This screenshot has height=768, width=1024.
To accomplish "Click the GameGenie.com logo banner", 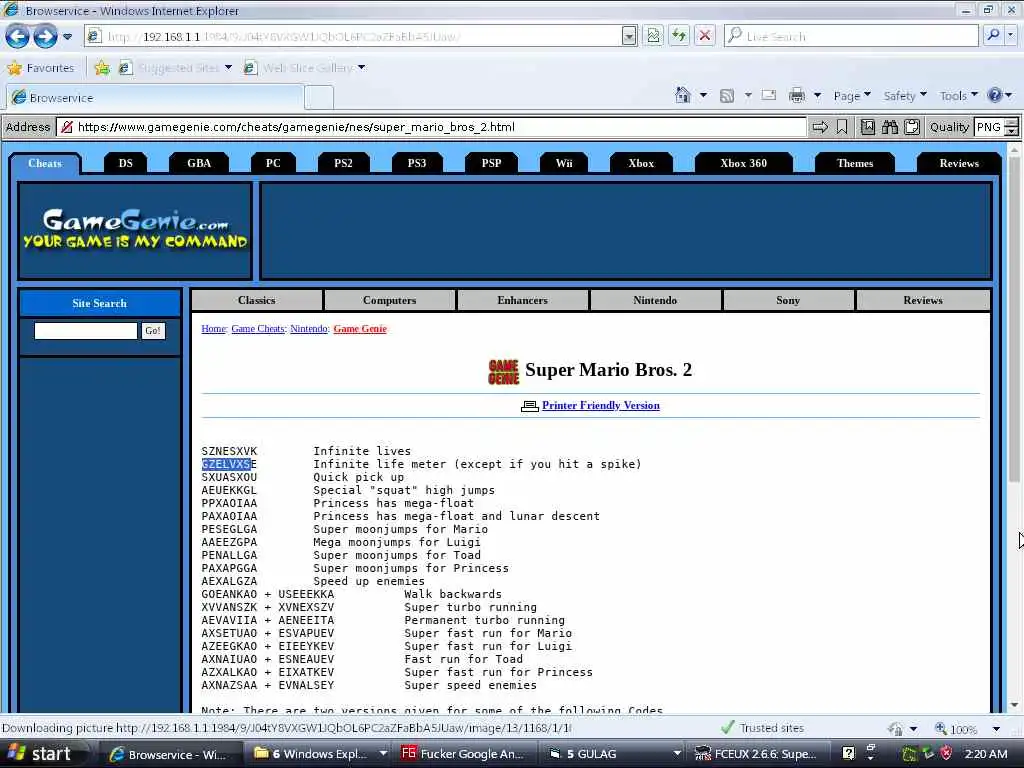I will 135,231.
